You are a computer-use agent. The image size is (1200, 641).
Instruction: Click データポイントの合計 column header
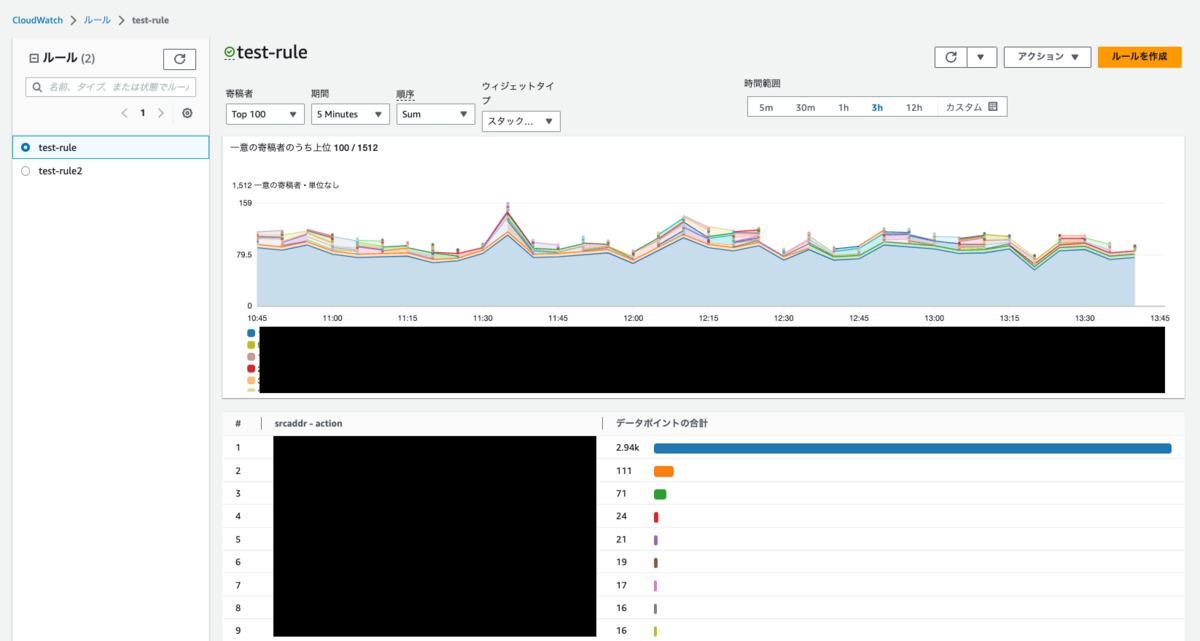coord(661,424)
